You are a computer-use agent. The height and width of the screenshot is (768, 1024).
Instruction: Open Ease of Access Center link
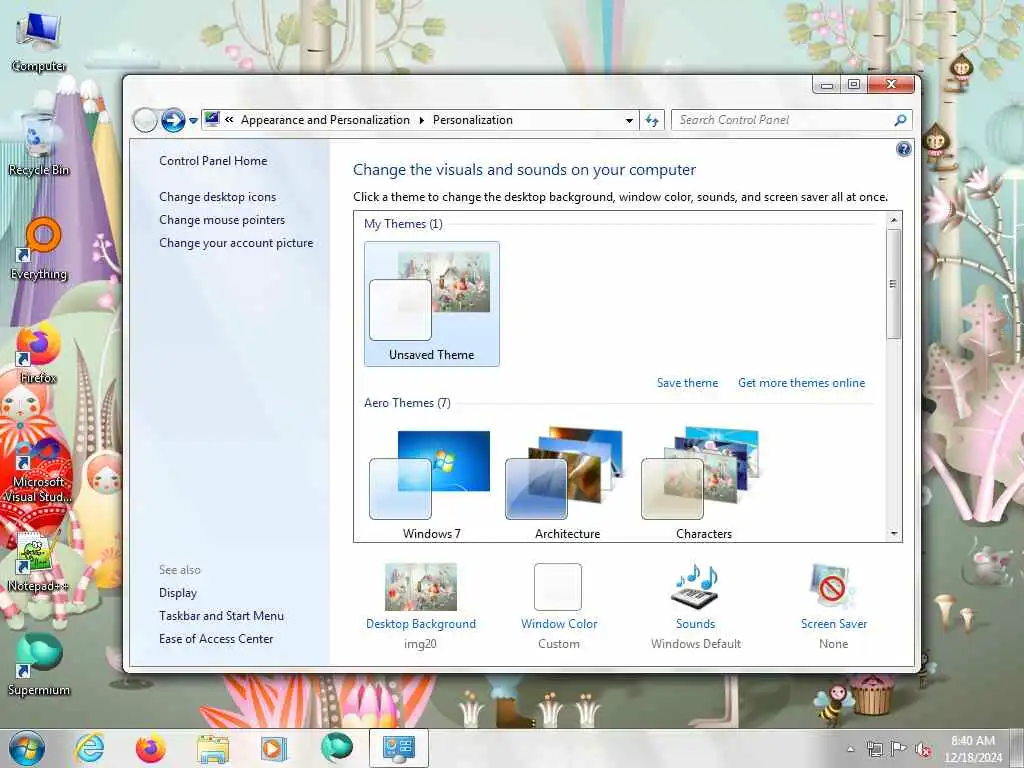216,639
